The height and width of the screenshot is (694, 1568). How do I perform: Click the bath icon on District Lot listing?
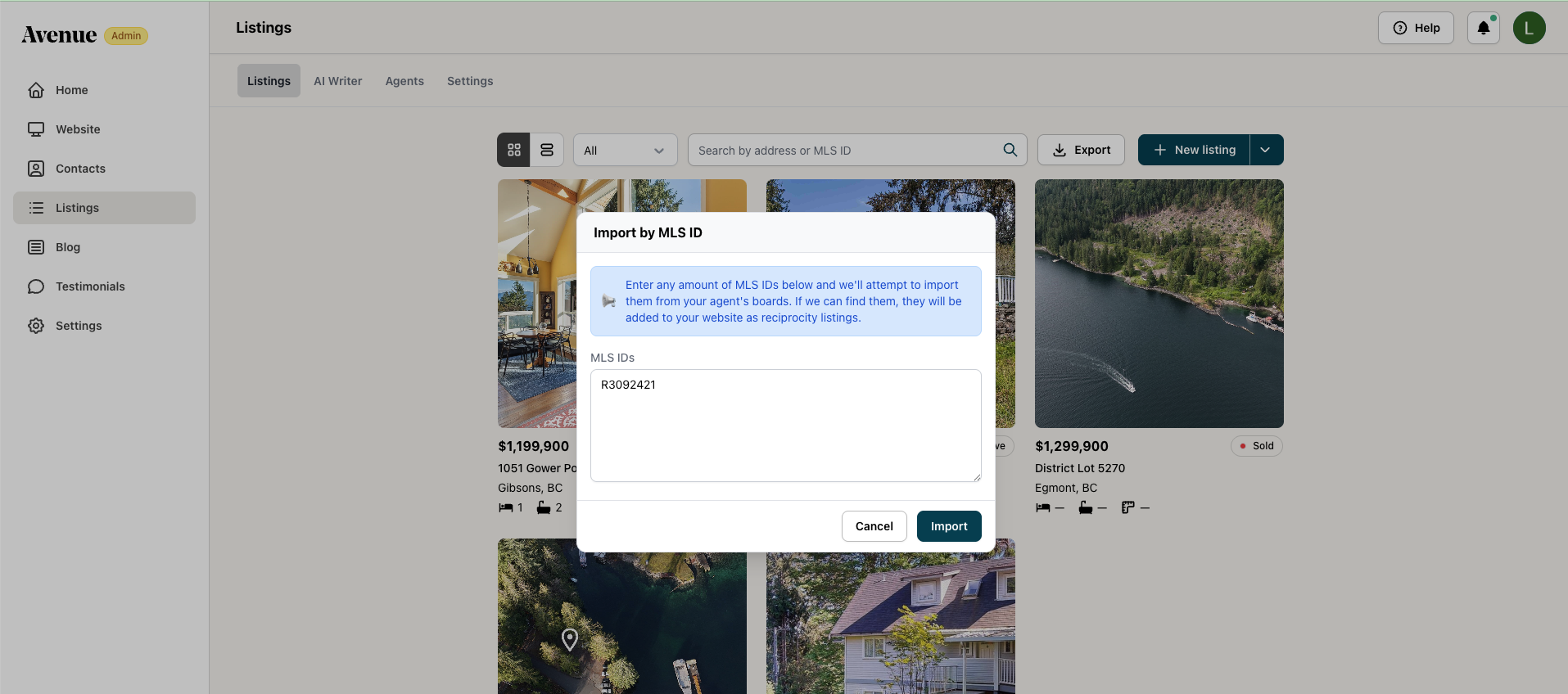tap(1086, 508)
